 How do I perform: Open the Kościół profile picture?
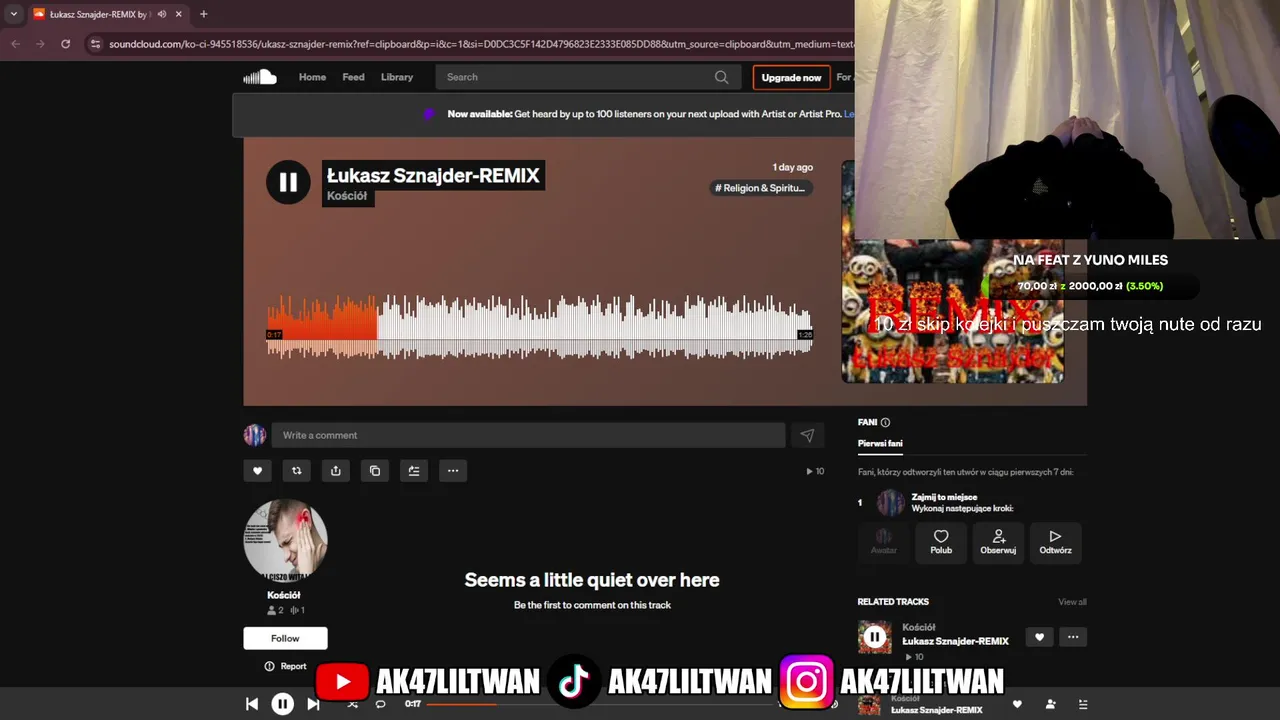point(285,541)
